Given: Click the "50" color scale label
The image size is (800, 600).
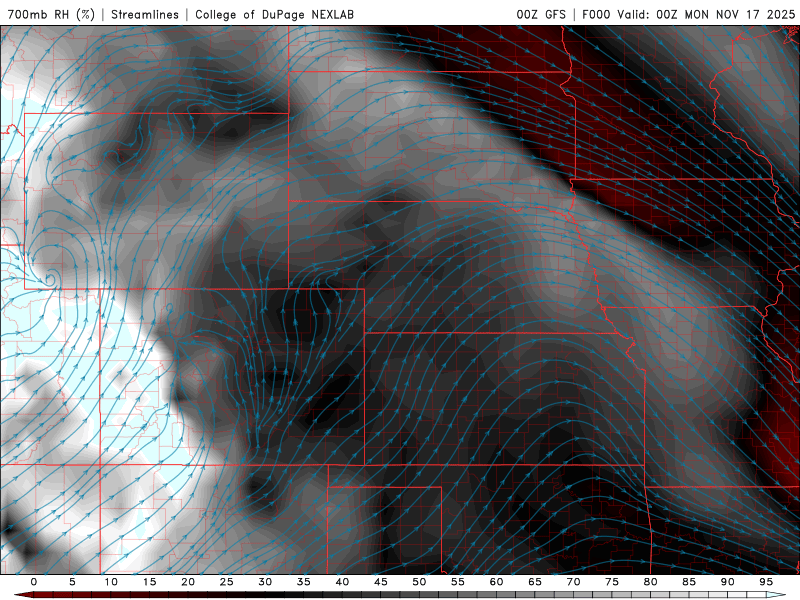Looking at the screenshot, I should coord(419,582).
